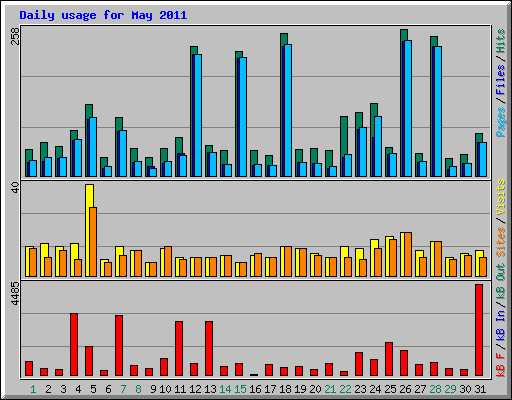Click day 31 on the x-axis
Screen dimensions: 512x400
480,389
